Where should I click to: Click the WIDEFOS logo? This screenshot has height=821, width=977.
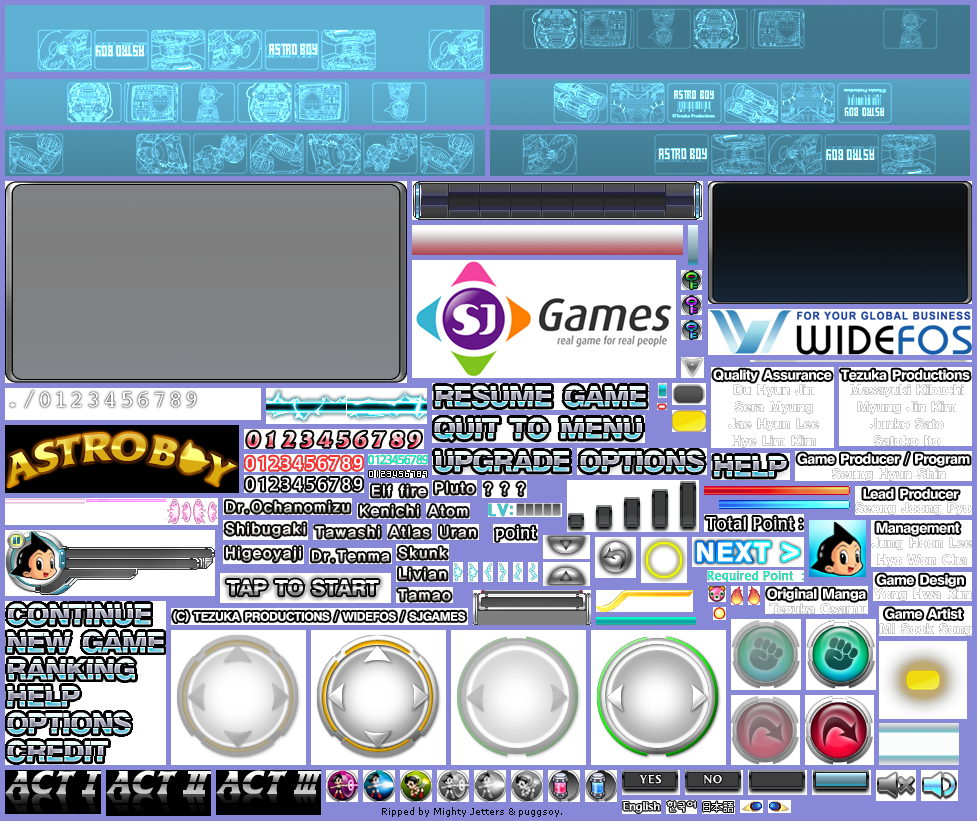point(840,333)
